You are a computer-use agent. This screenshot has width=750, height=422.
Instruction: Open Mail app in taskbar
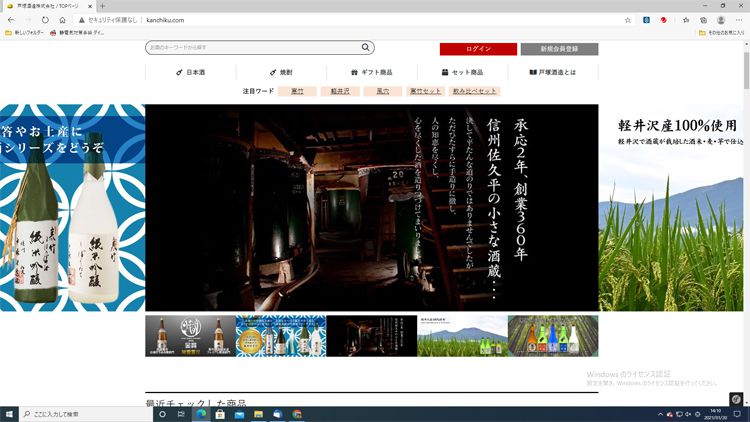[239, 414]
